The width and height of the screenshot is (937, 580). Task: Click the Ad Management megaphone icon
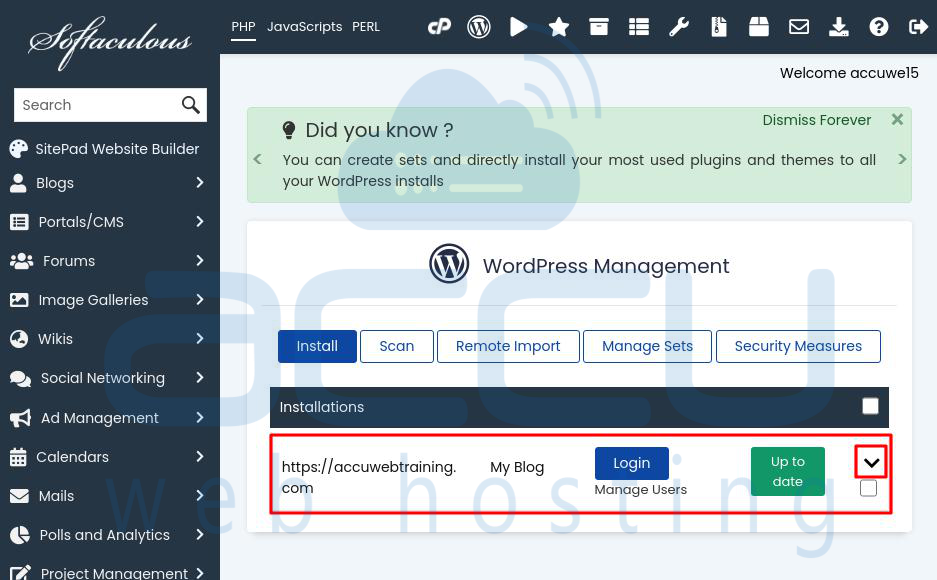pos(20,418)
